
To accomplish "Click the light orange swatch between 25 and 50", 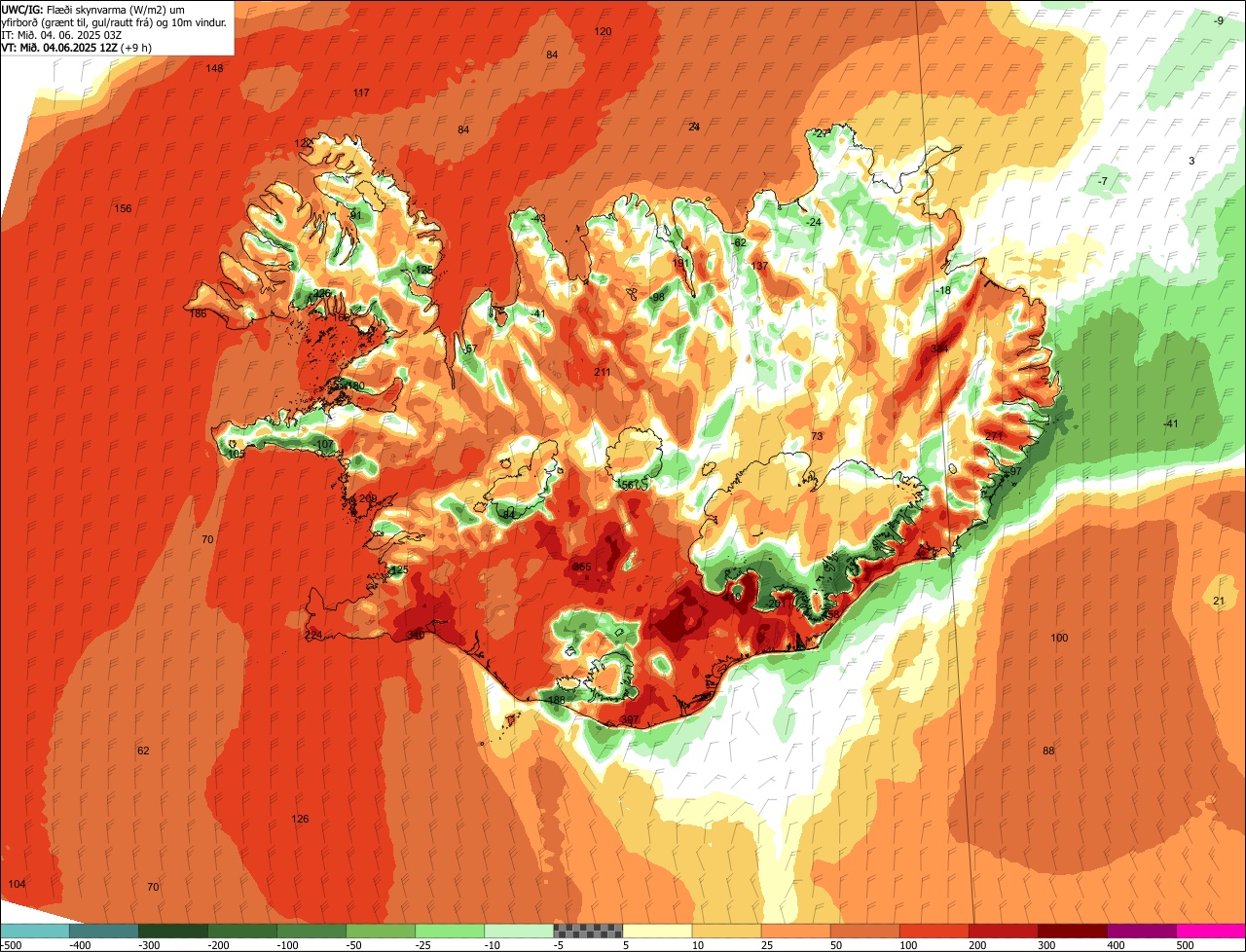I will [x=796, y=930].
